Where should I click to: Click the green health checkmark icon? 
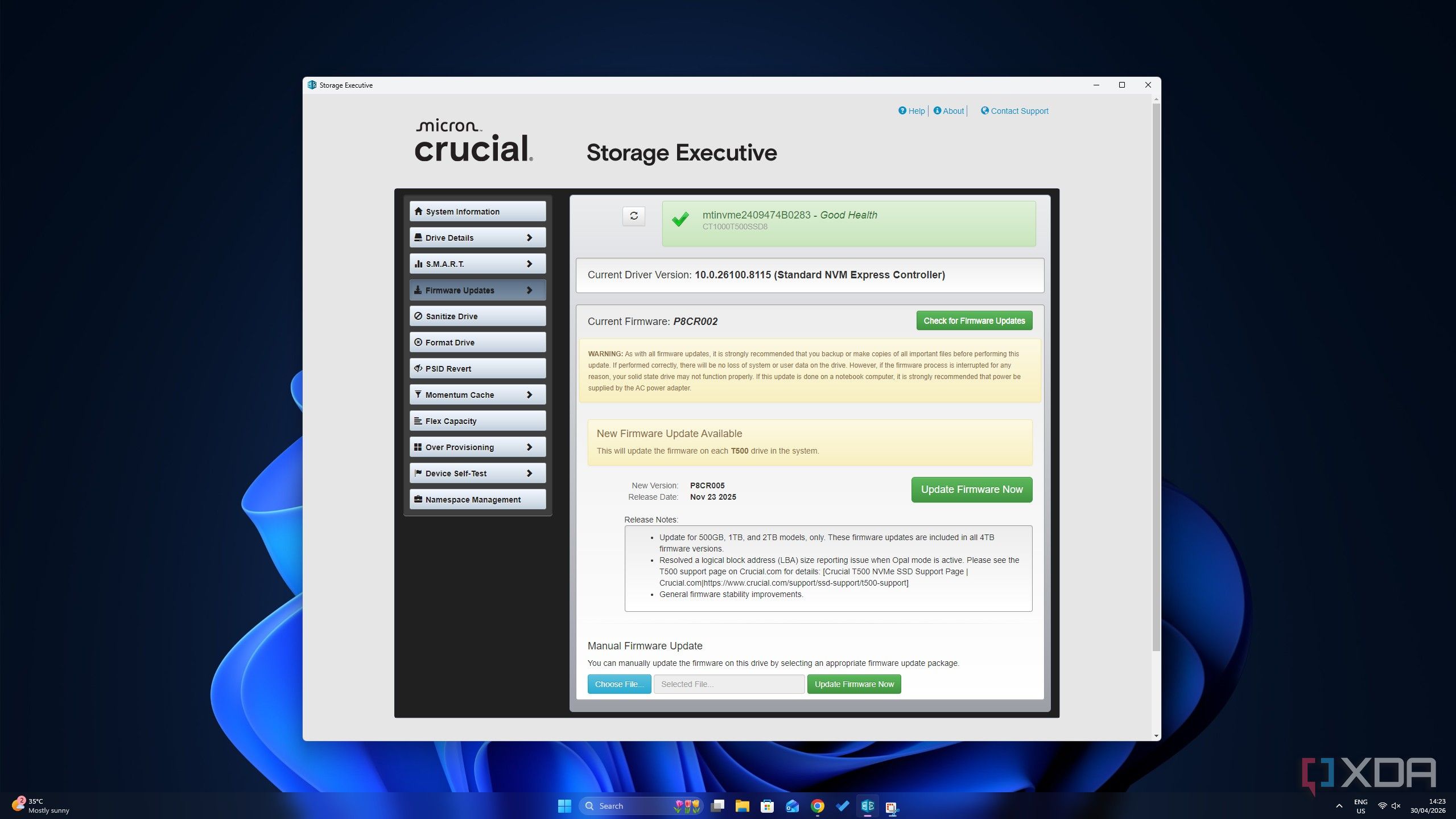coord(680,219)
